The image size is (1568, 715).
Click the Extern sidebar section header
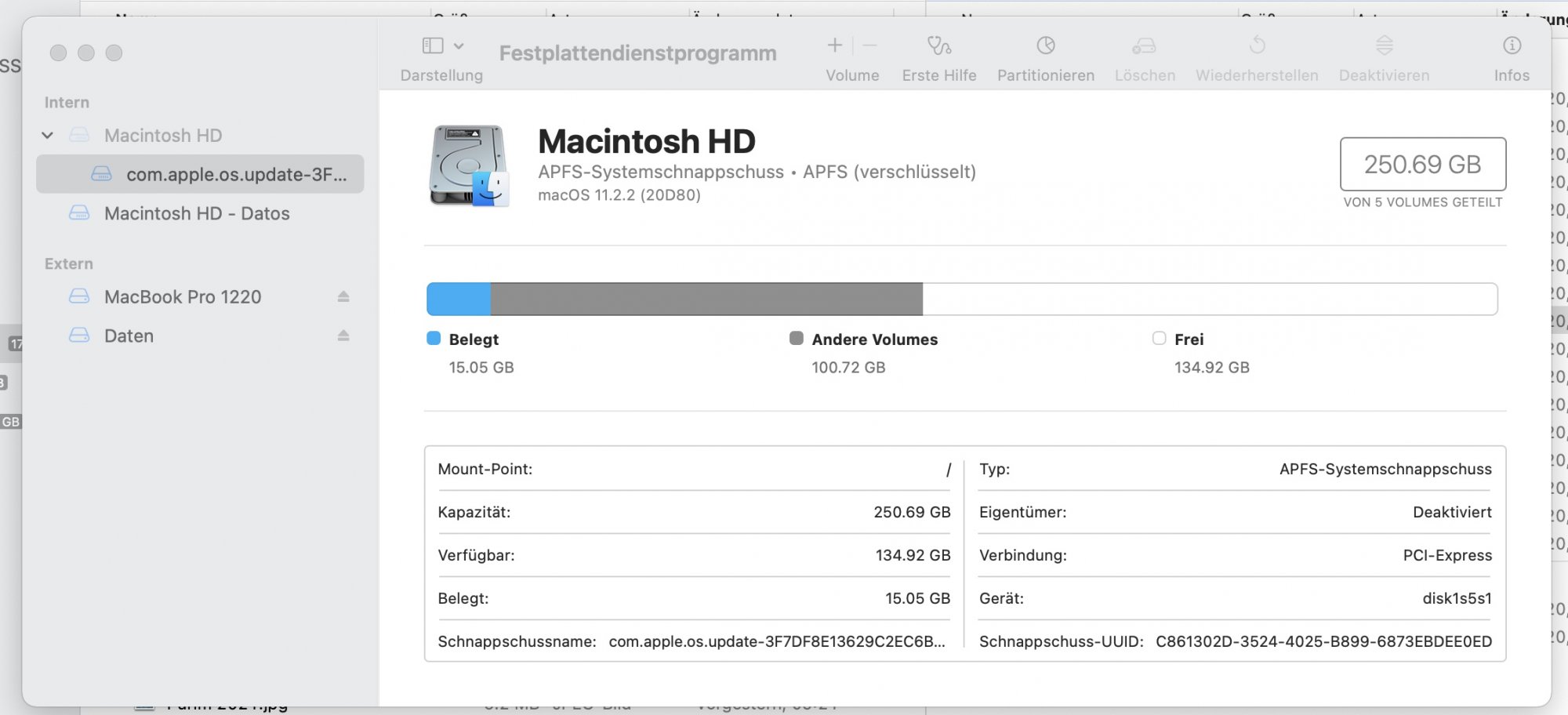point(69,264)
